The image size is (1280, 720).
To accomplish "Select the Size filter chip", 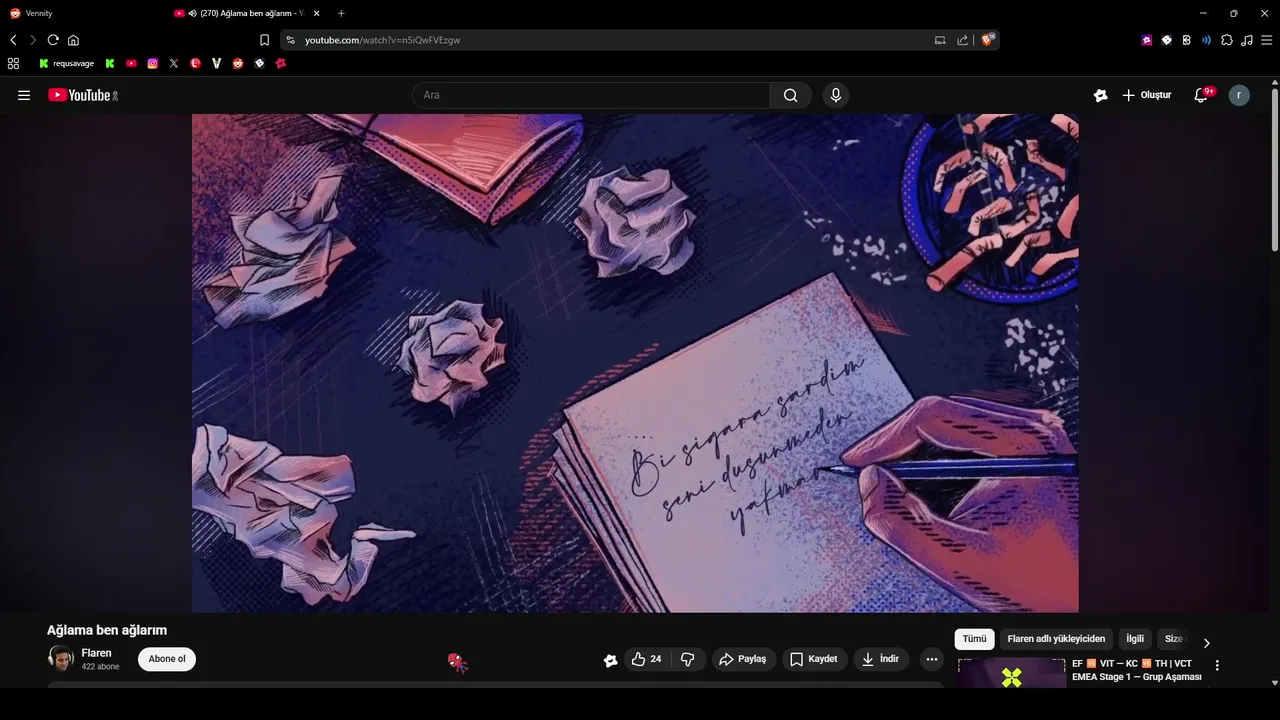I will click(1174, 639).
